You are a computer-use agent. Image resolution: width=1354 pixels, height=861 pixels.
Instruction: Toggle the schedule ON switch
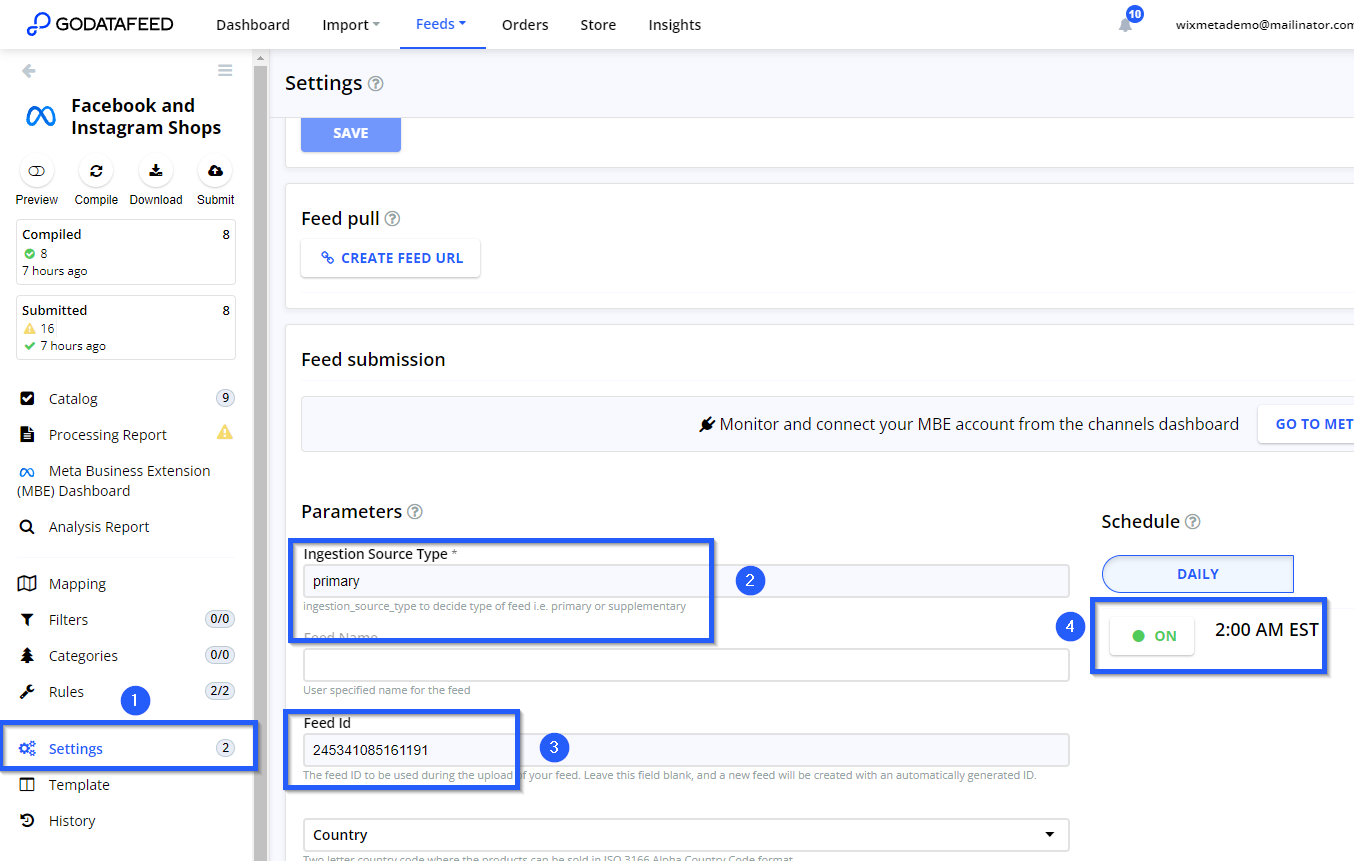click(x=1152, y=636)
